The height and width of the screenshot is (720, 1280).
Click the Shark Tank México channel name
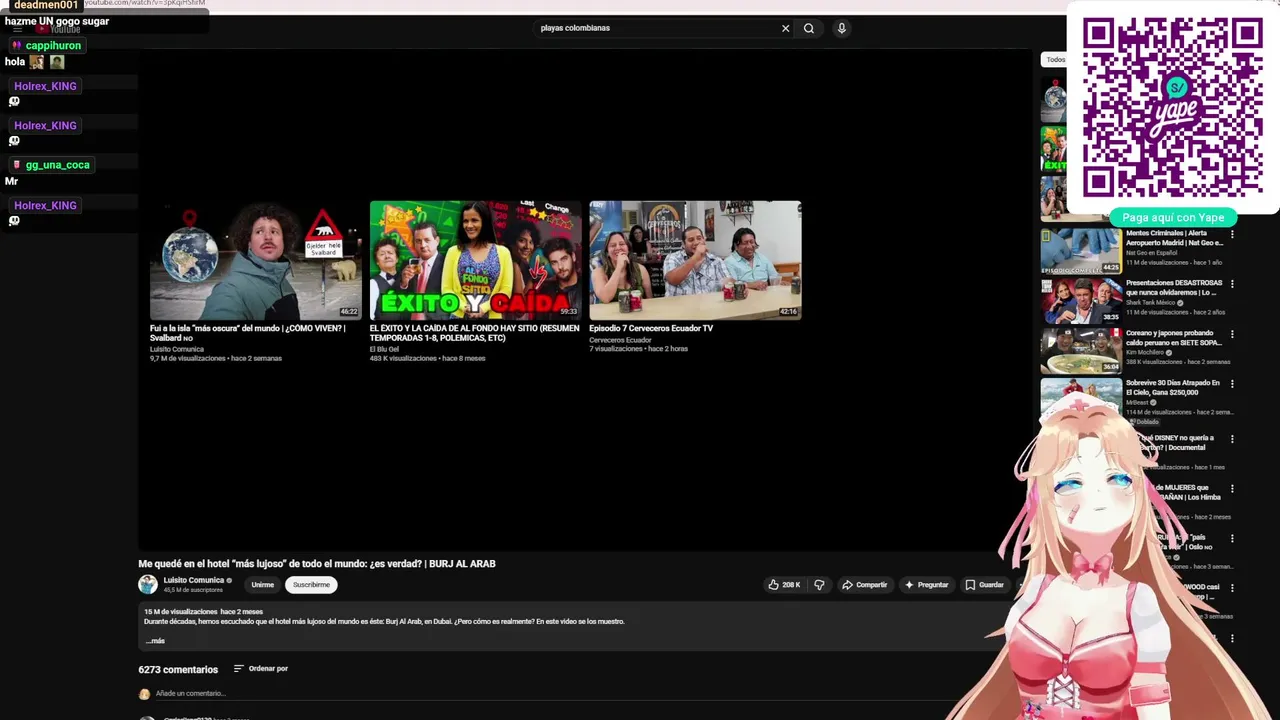click(1150, 302)
